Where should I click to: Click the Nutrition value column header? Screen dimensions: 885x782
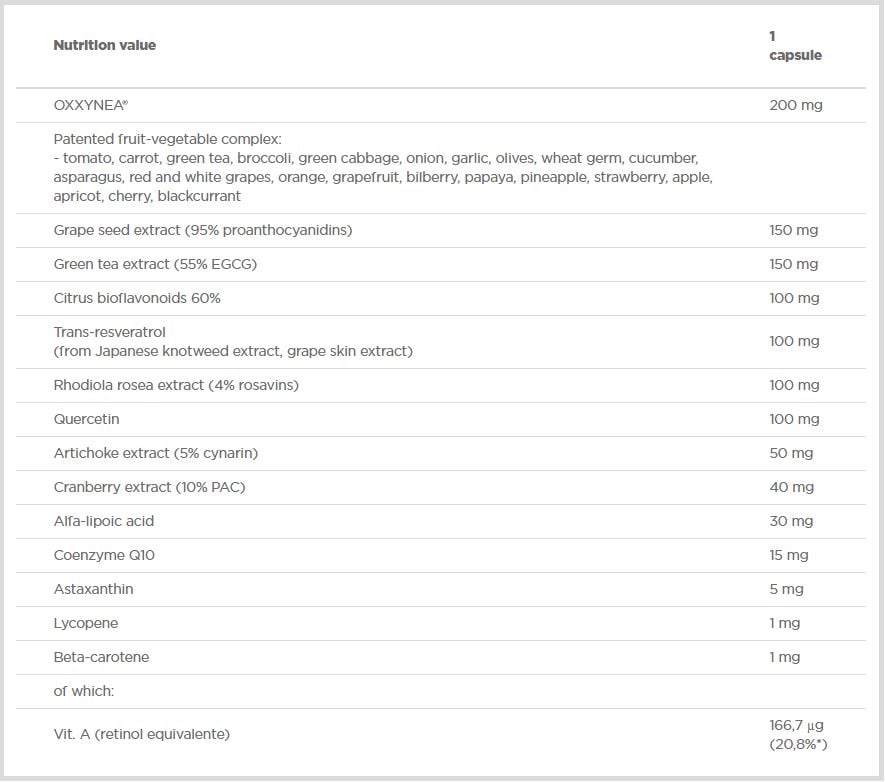click(x=104, y=45)
